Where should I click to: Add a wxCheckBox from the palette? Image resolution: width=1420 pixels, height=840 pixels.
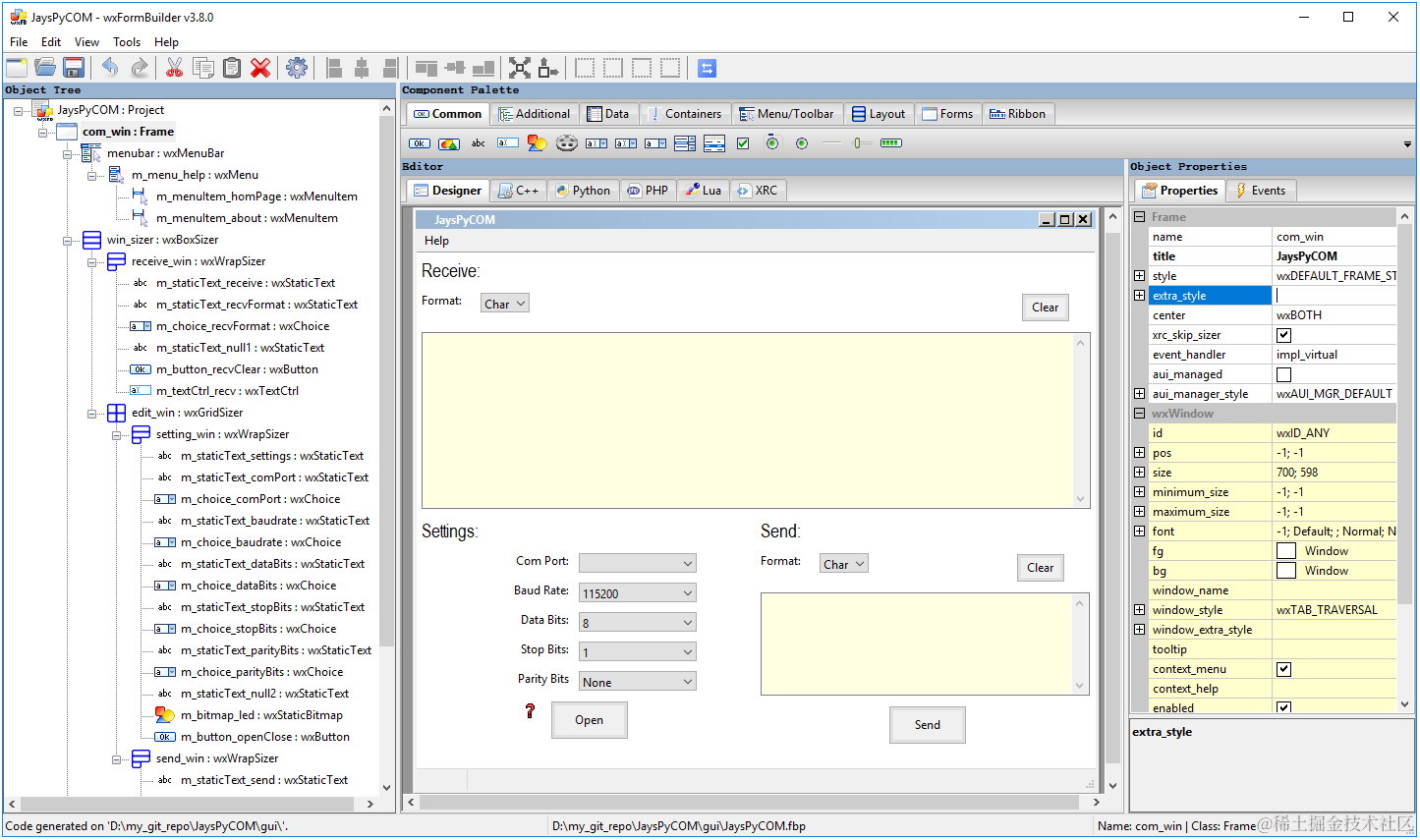pyautogui.click(x=743, y=143)
